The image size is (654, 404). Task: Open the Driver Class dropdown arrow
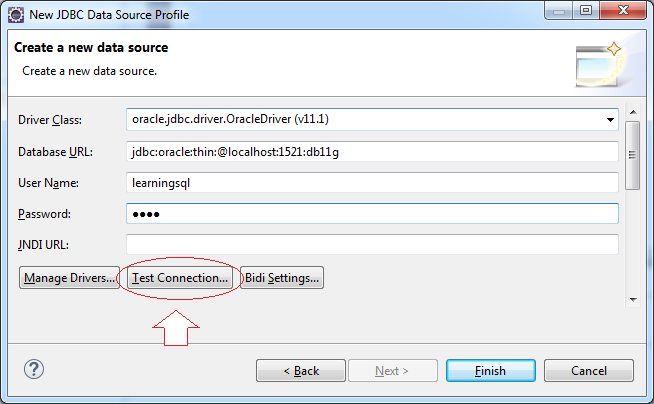click(610, 120)
